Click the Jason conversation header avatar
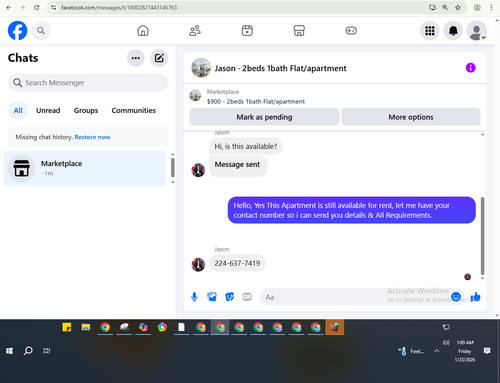Image resolution: width=500 pixels, height=383 pixels. [x=201, y=68]
